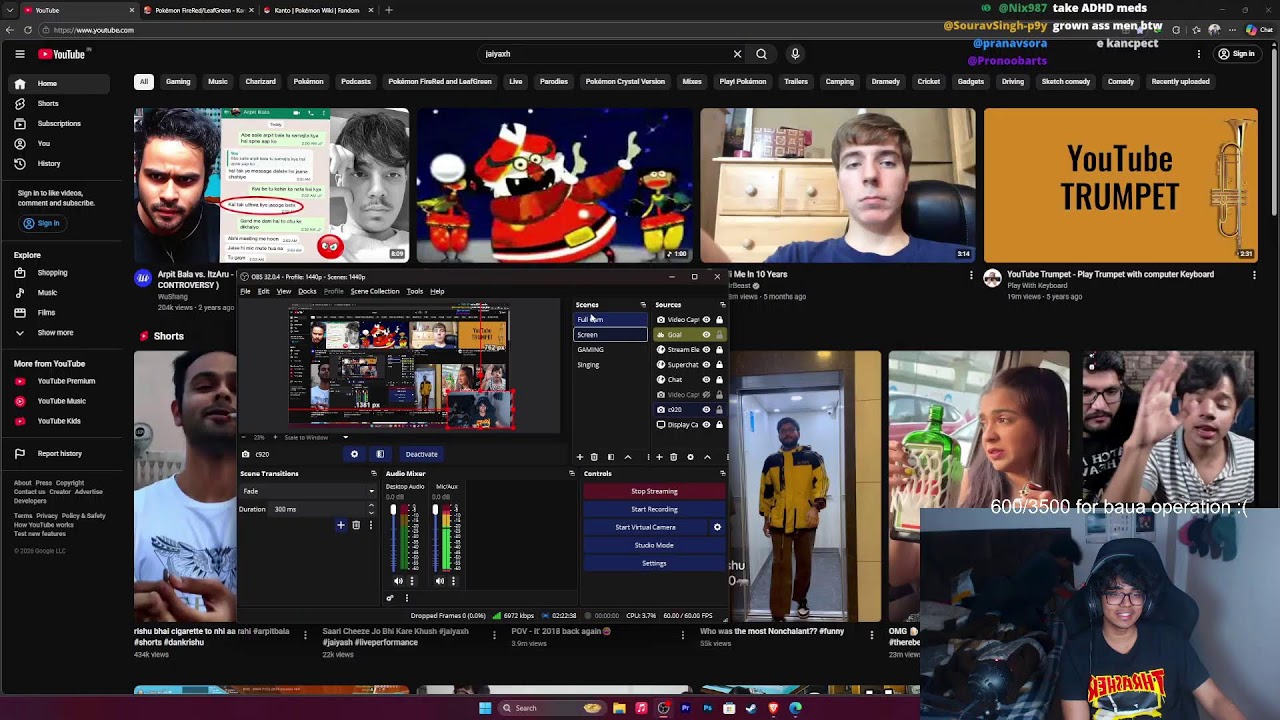1280x720 pixels.
Task: Open YouTube Trumpet video thumbnail
Action: pyautogui.click(x=1120, y=185)
